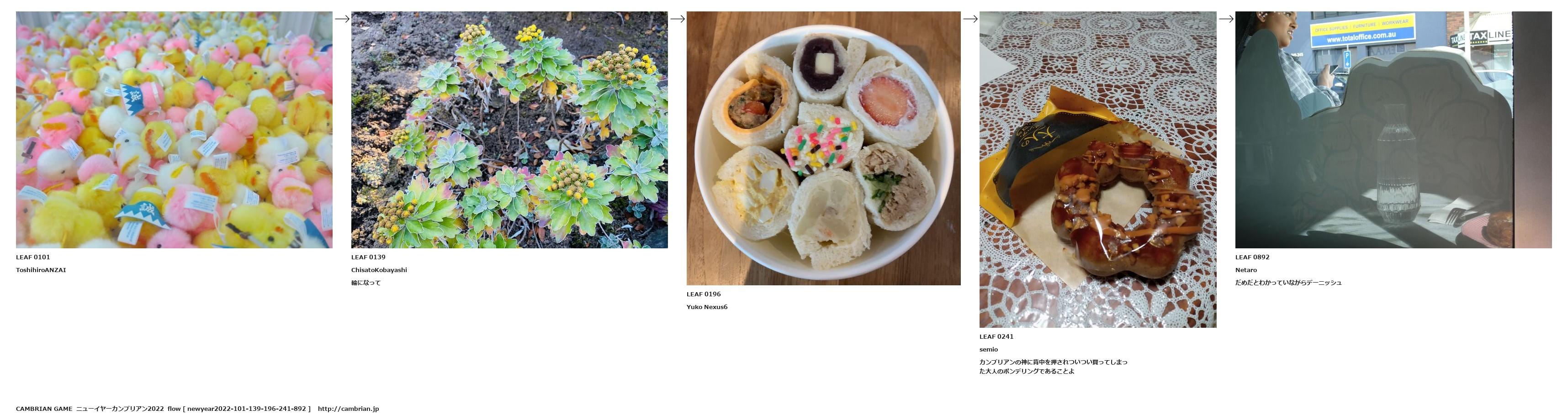Click the arrow after the flower photo
This screenshot has height=420, width=1568.
[x=678, y=19]
